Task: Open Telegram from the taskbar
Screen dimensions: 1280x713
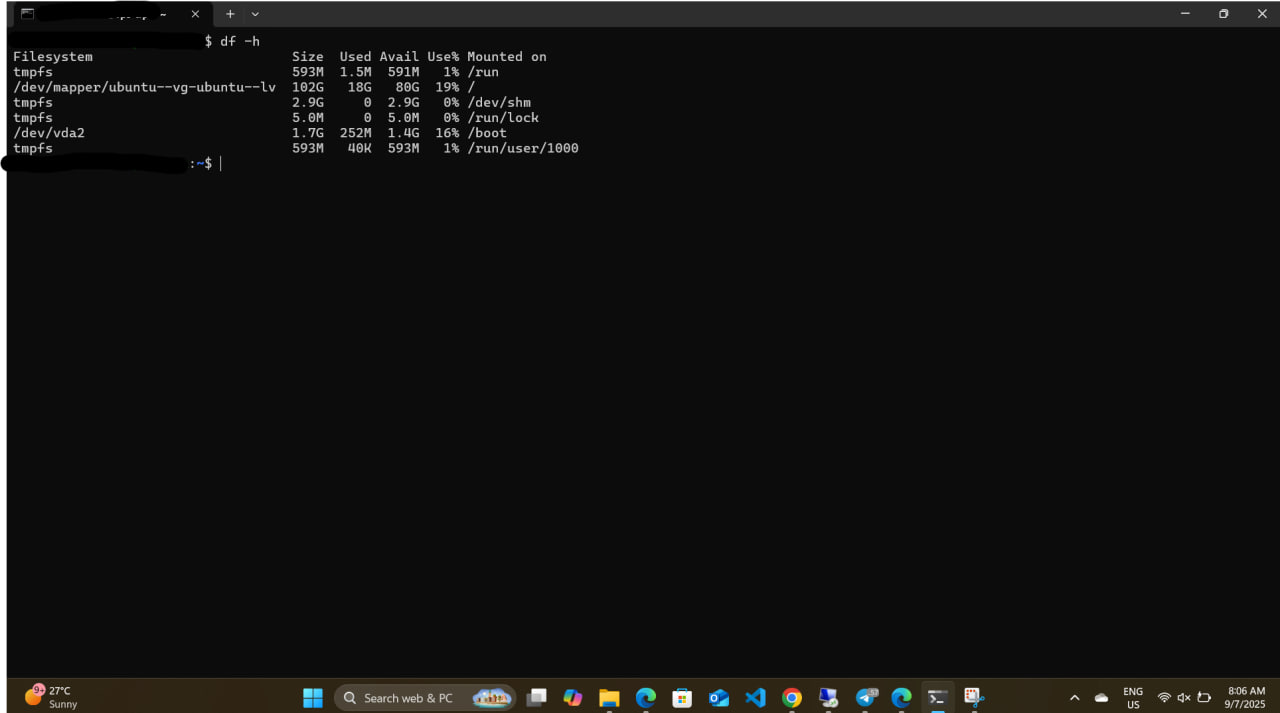Action: coord(866,697)
